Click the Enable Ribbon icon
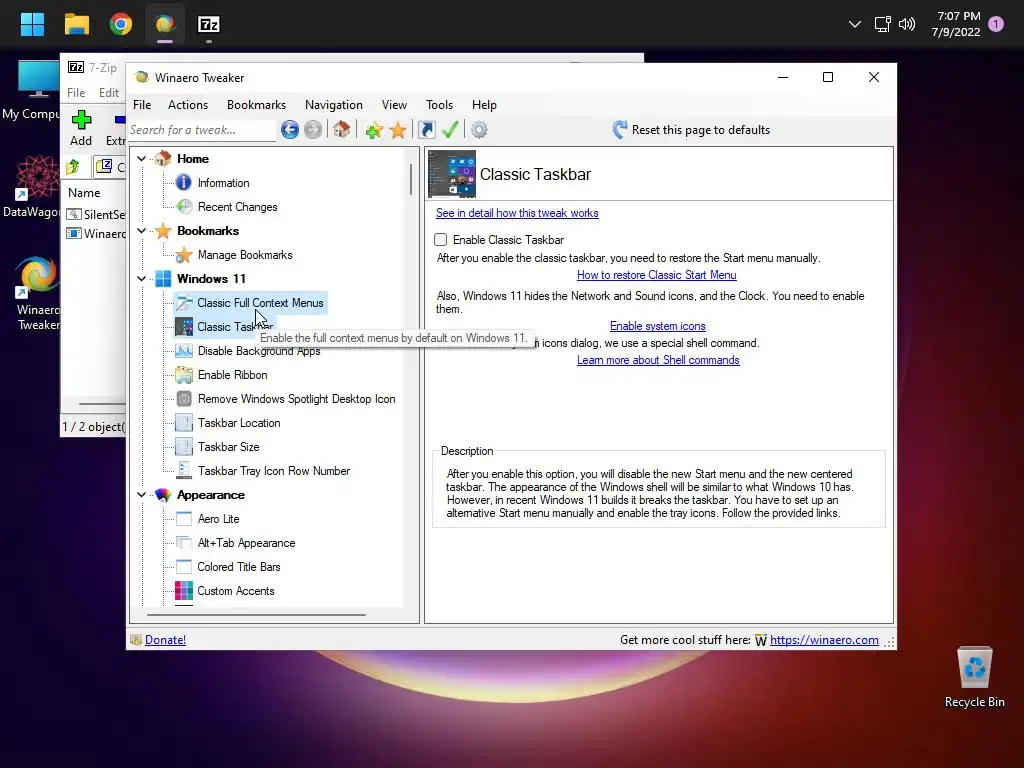The image size is (1024, 768). pyautogui.click(x=184, y=375)
